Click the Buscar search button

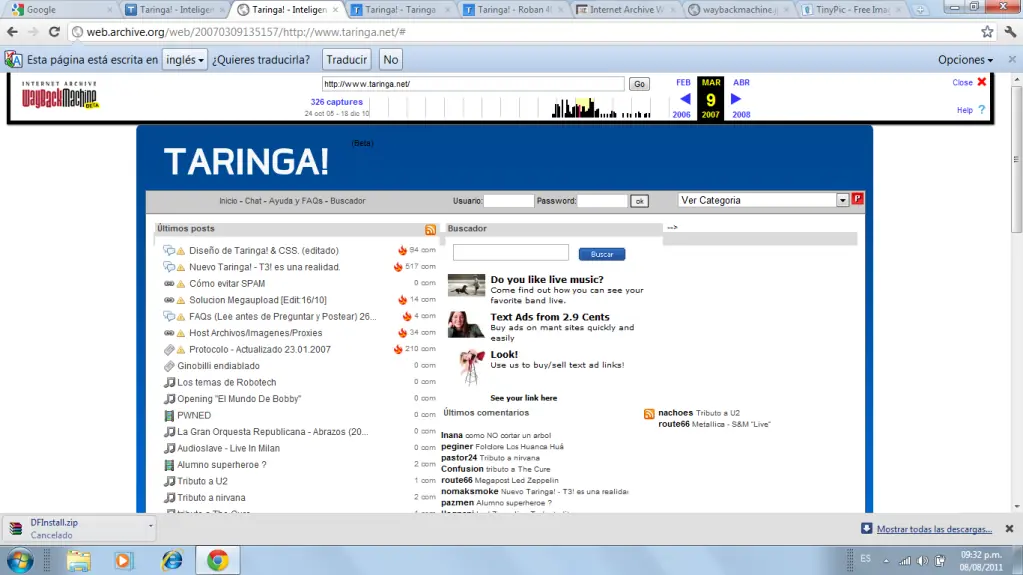coord(602,254)
